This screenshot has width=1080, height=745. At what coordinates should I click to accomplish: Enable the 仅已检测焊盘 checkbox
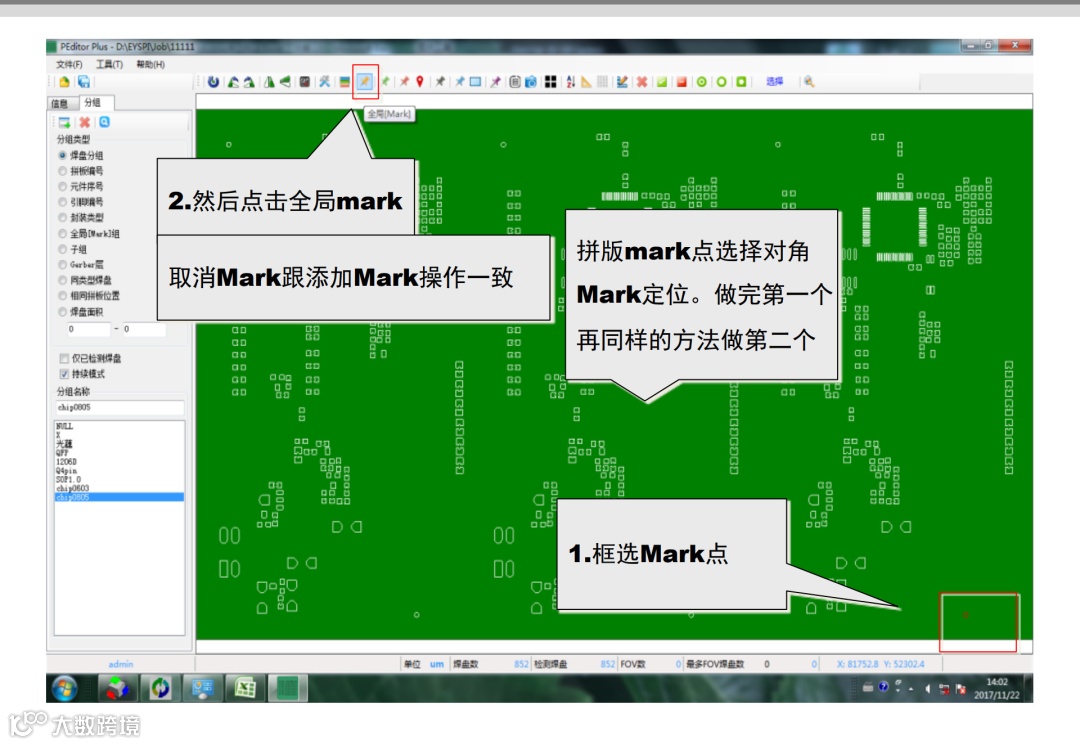[64, 358]
